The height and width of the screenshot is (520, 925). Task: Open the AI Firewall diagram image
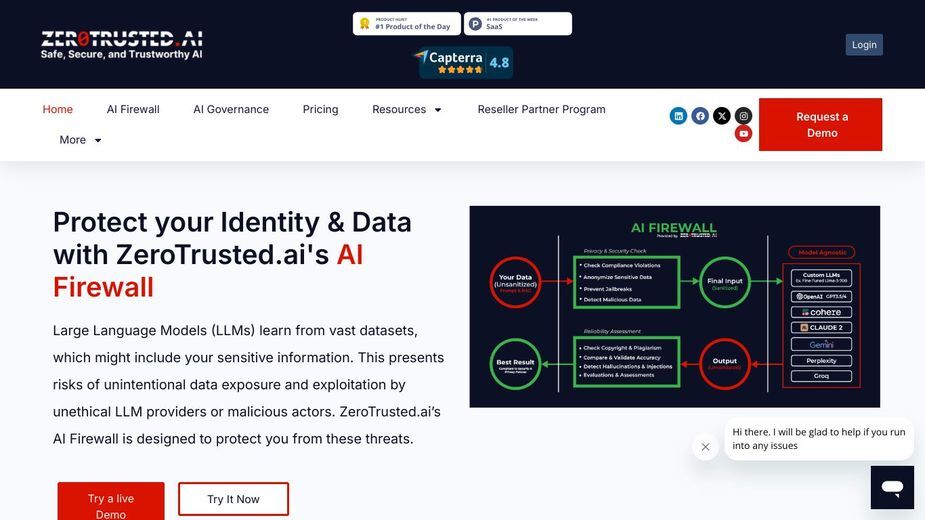pos(674,306)
